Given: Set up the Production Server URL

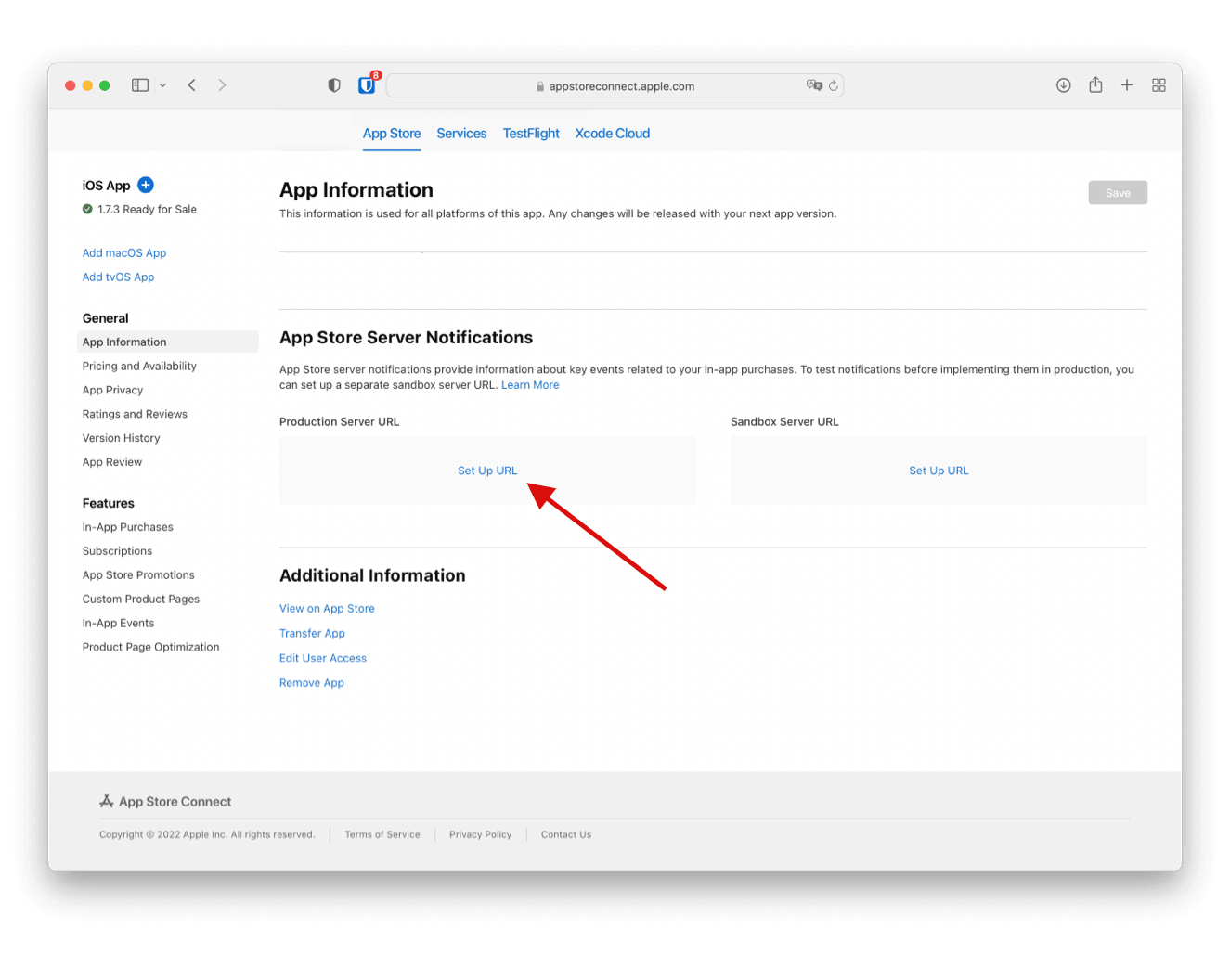Looking at the screenshot, I should coord(487,470).
